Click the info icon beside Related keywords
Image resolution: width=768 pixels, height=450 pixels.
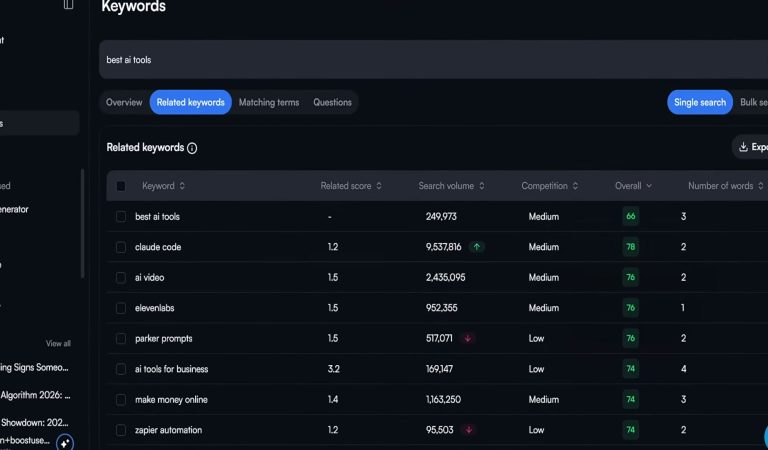192,148
